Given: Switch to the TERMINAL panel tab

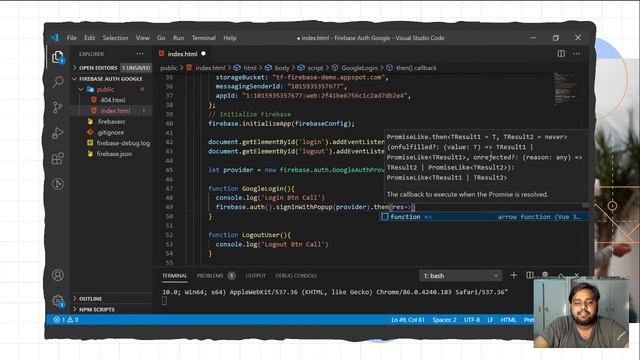Looking at the screenshot, I should click(x=174, y=276).
